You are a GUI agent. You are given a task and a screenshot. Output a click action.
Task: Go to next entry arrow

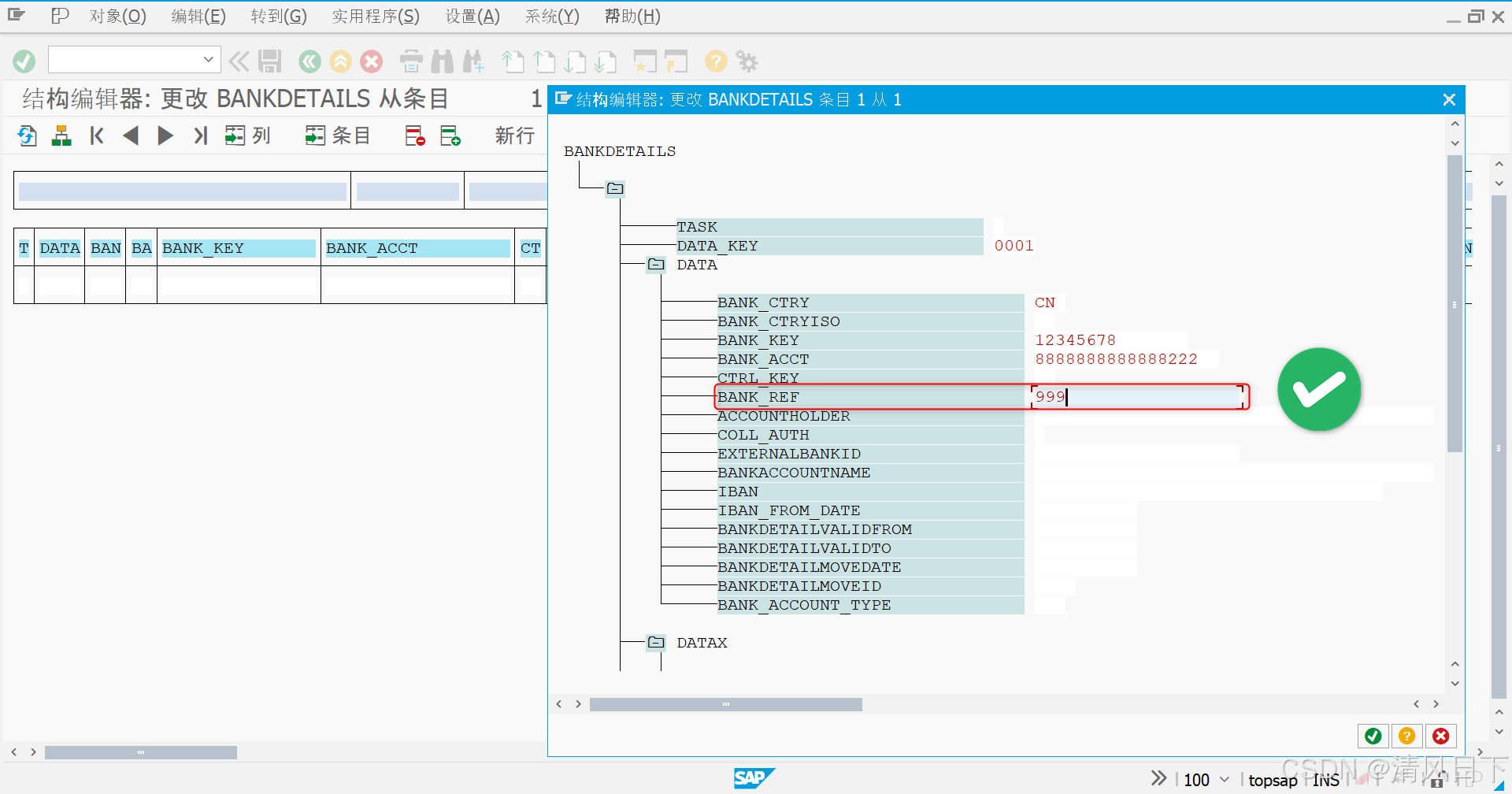[x=165, y=135]
